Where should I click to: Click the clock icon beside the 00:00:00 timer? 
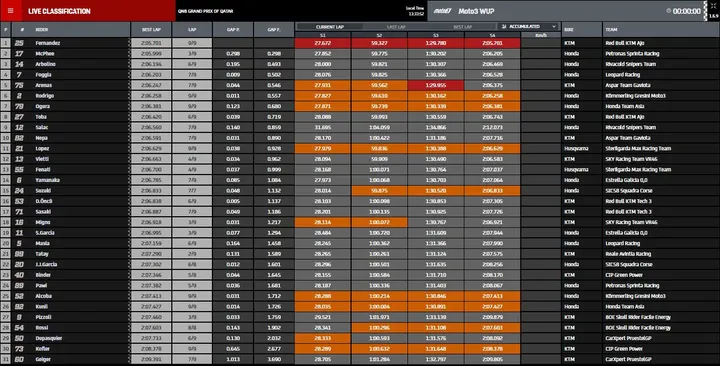(668, 11)
